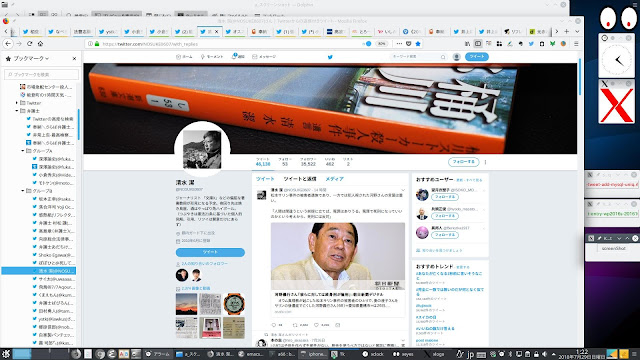Open sunset photo thumbnail in media grid
Viewport: 640px width, 360px height.
point(187,304)
